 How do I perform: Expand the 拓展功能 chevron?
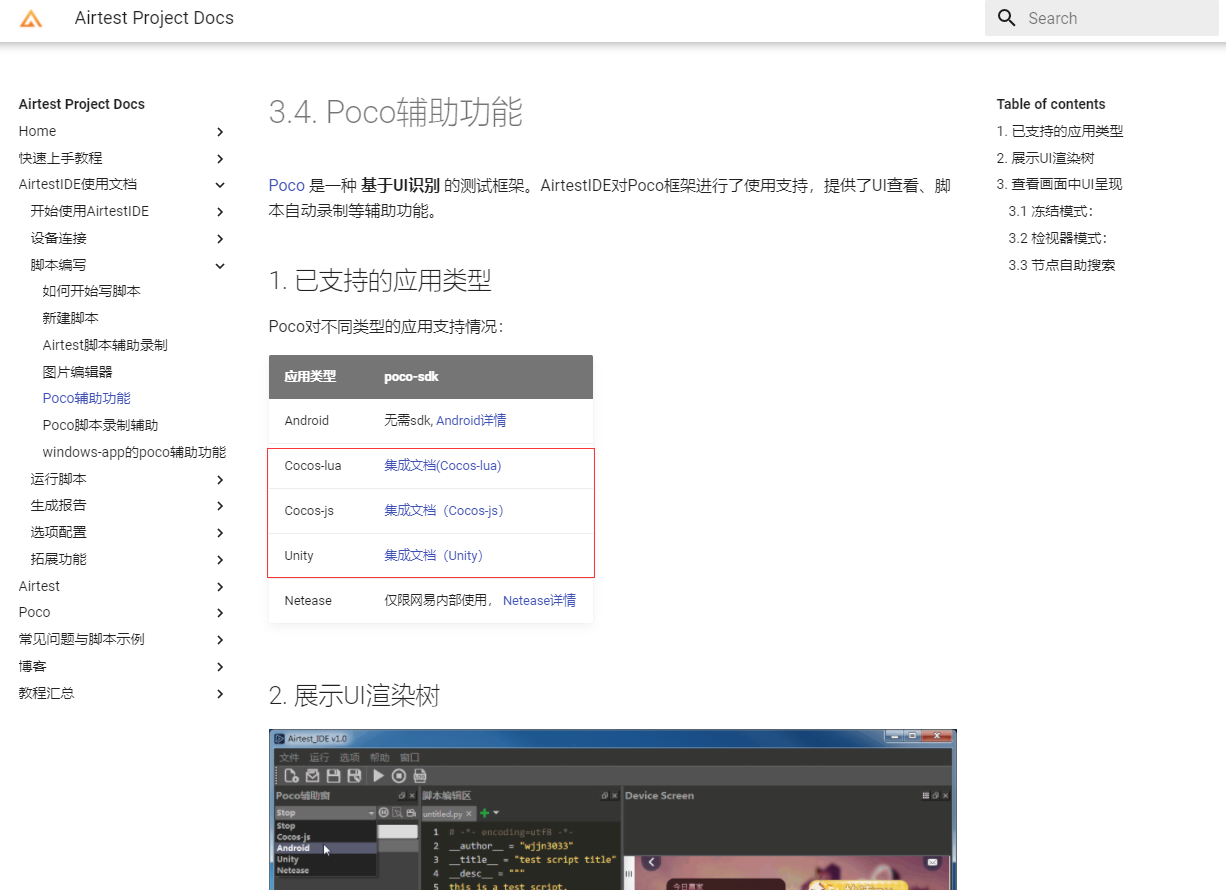(x=220, y=560)
